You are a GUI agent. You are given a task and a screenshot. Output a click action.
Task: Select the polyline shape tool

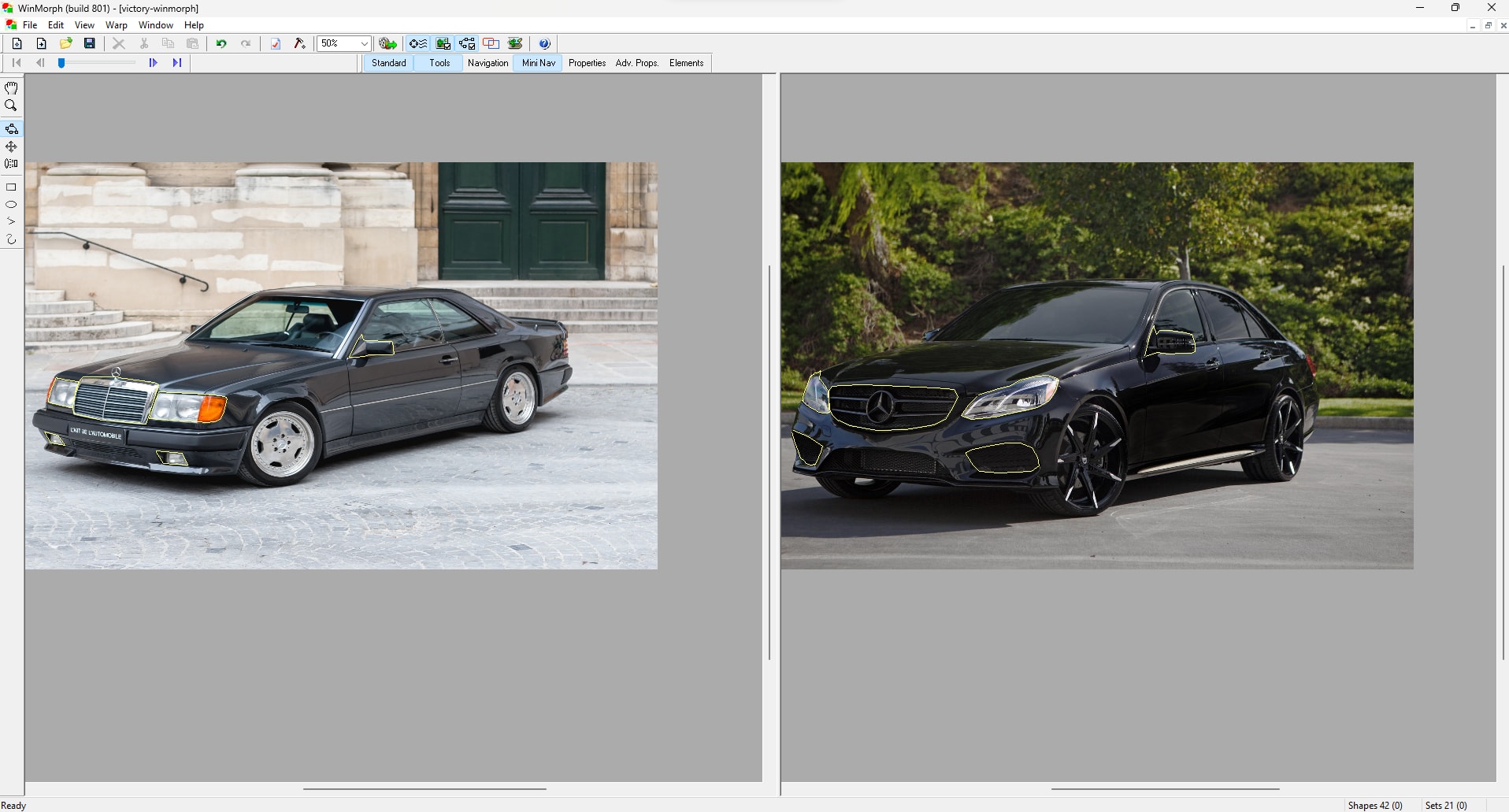(11, 222)
